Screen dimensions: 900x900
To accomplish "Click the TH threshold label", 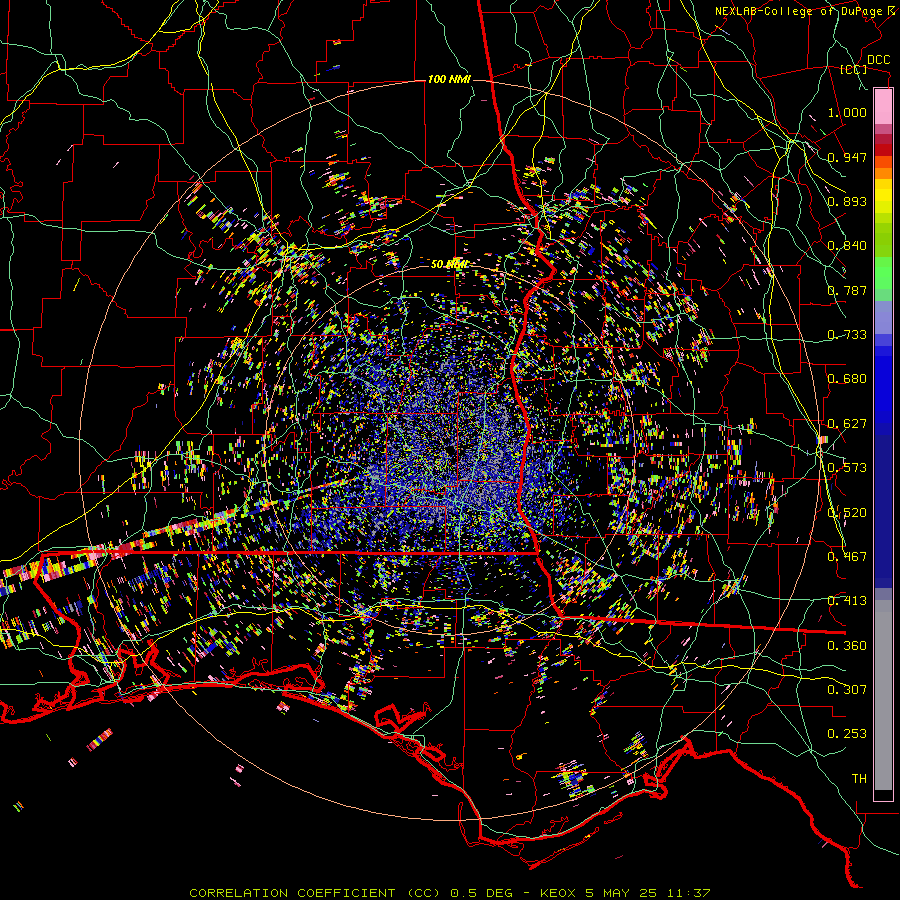I will [859, 779].
